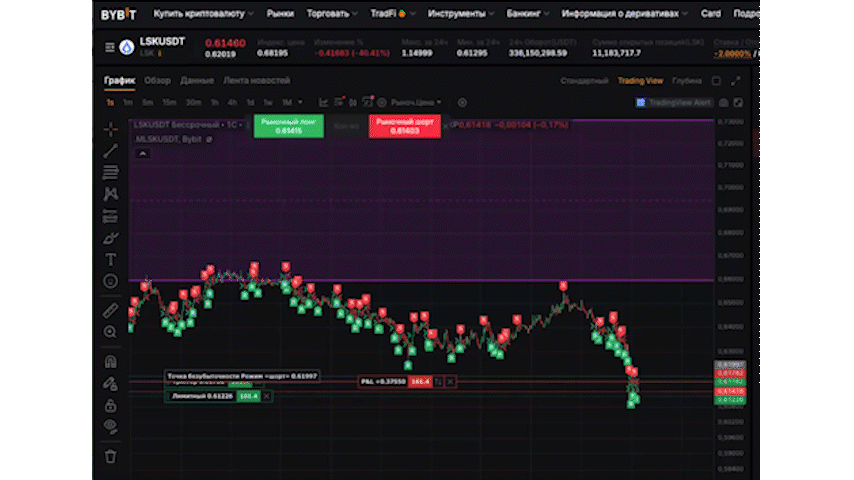Click the 0.66000 price scale label
Image resolution: width=854 pixels, height=480 pixels.
pyautogui.click(x=730, y=279)
